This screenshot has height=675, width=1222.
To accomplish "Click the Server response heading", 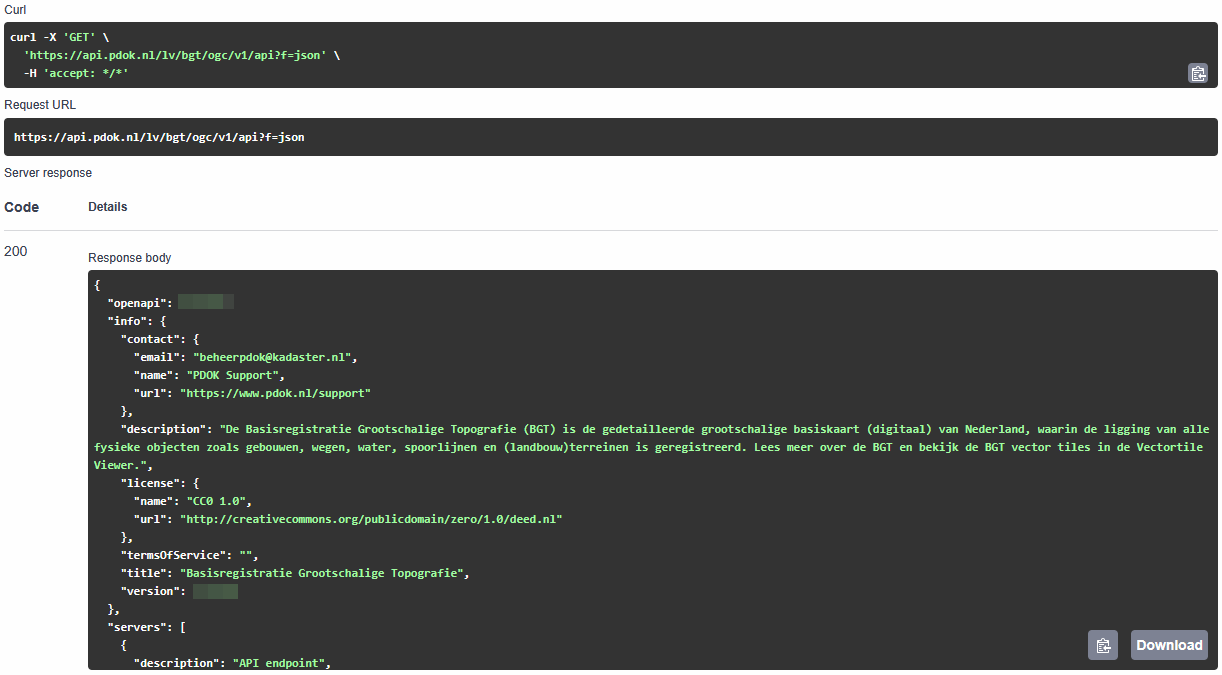I will [48, 172].
